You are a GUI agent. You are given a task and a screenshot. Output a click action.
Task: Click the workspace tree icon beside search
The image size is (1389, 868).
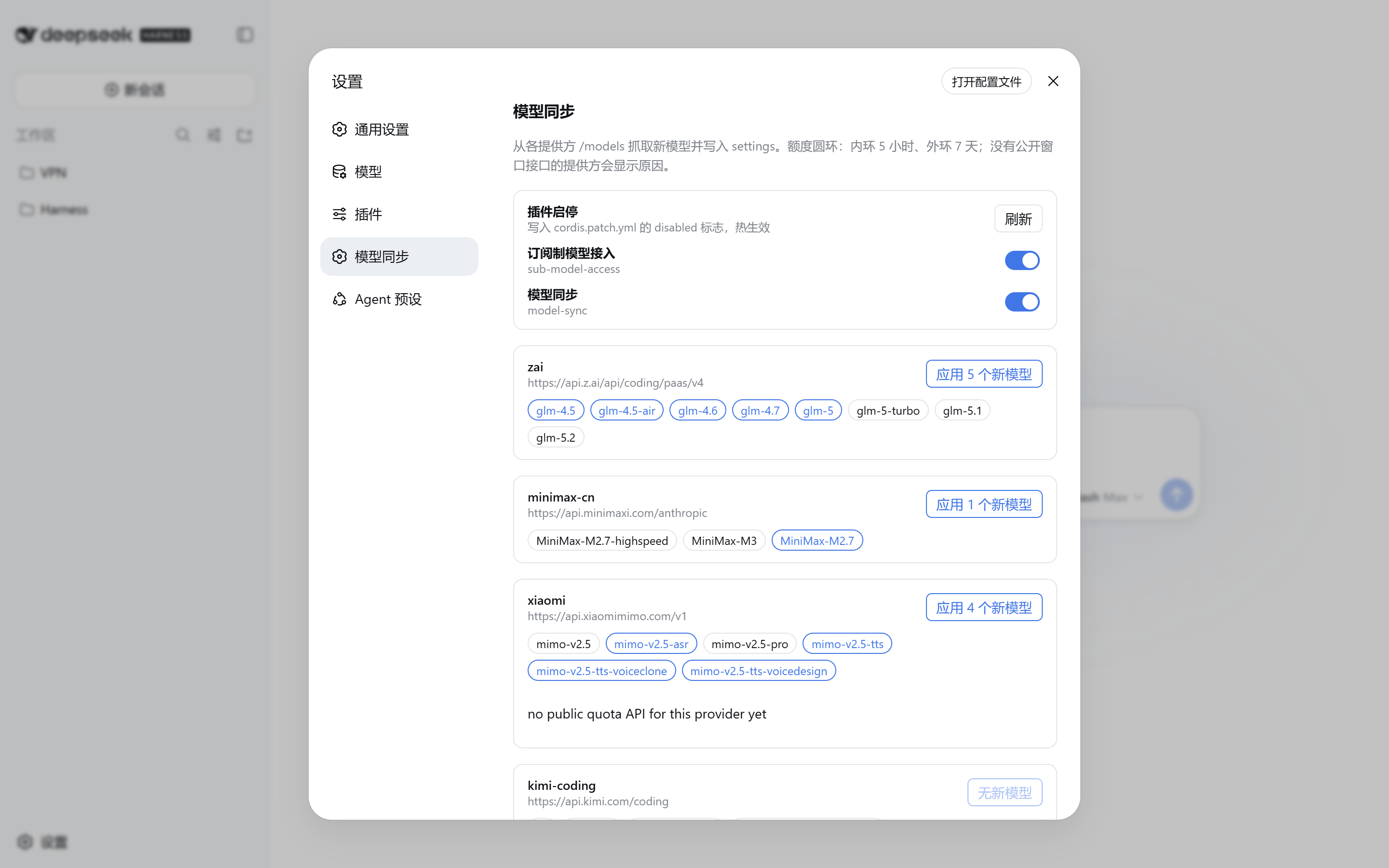[214, 135]
